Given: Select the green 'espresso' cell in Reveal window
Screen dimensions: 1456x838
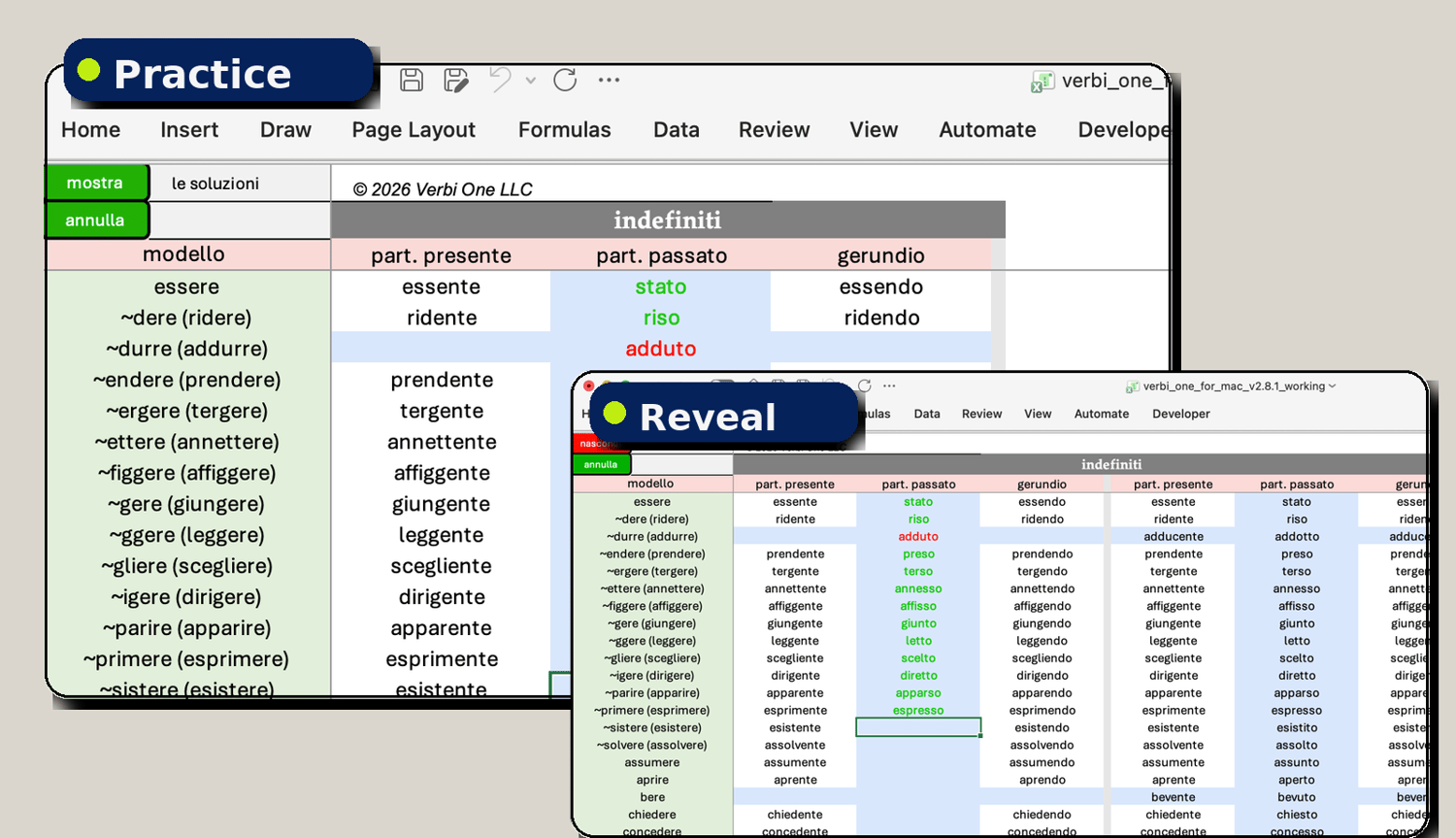Looking at the screenshot, I should (918, 710).
